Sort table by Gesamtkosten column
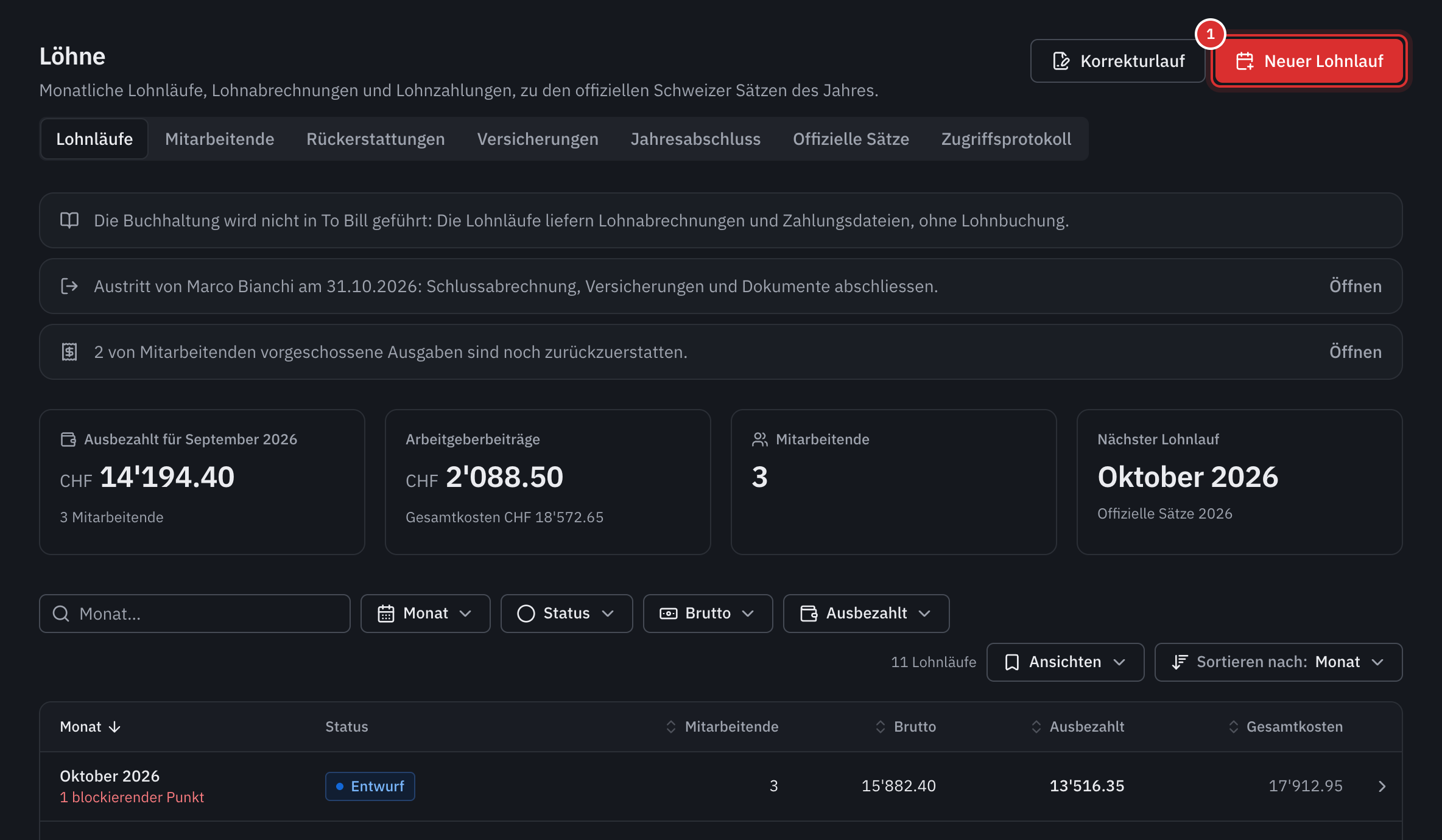The image size is (1442, 840). [x=1285, y=727]
